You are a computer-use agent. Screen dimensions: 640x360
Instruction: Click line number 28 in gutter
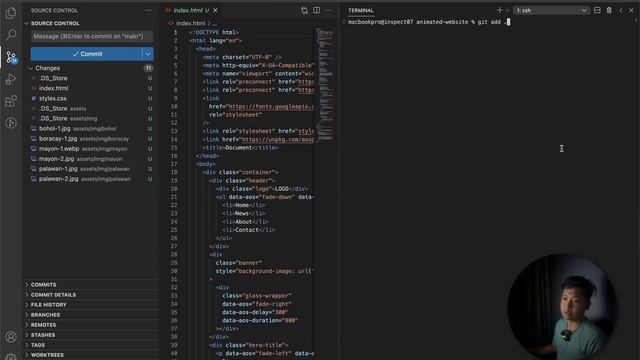tap(174, 255)
